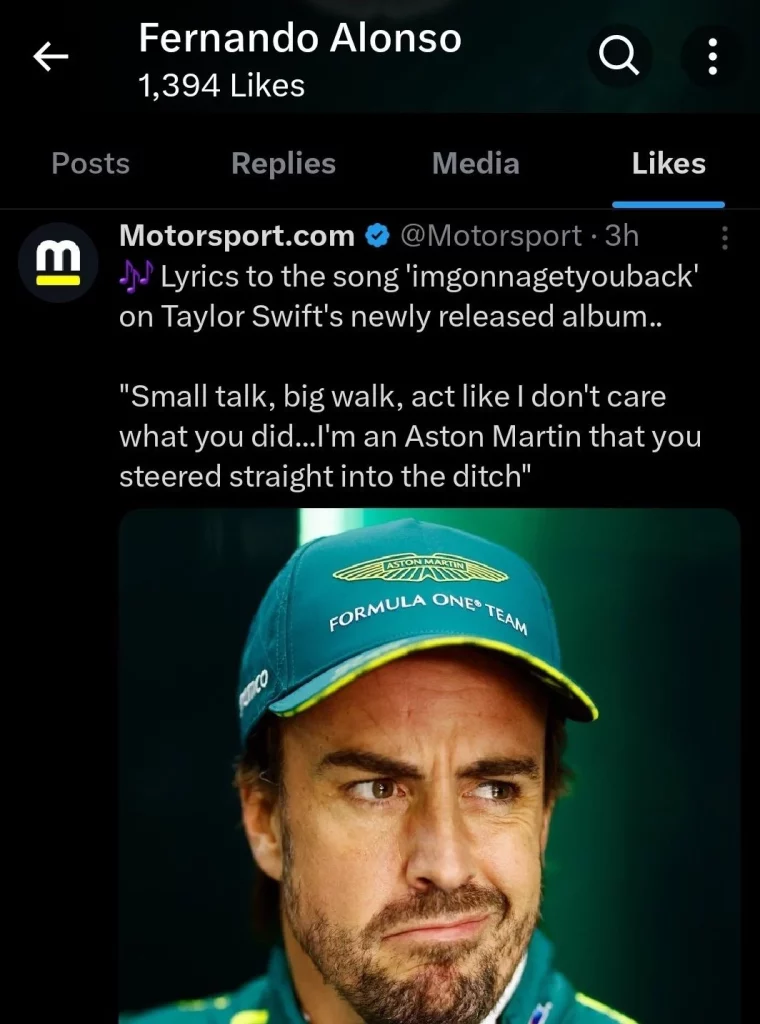760x1024 pixels.
Task: Open the profile overflow menu at top
Action: point(713,57)
